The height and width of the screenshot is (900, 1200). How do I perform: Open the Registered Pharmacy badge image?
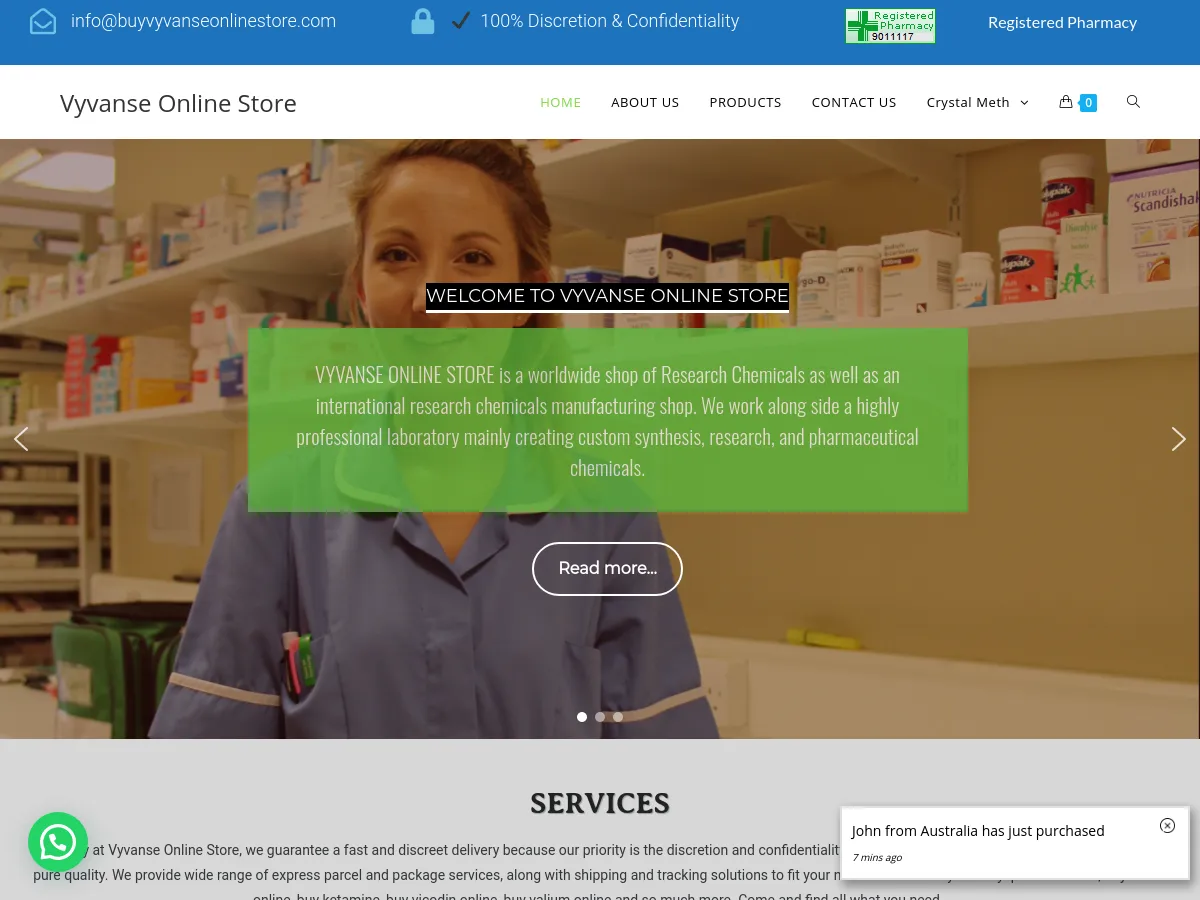click(x=890, y=26)
